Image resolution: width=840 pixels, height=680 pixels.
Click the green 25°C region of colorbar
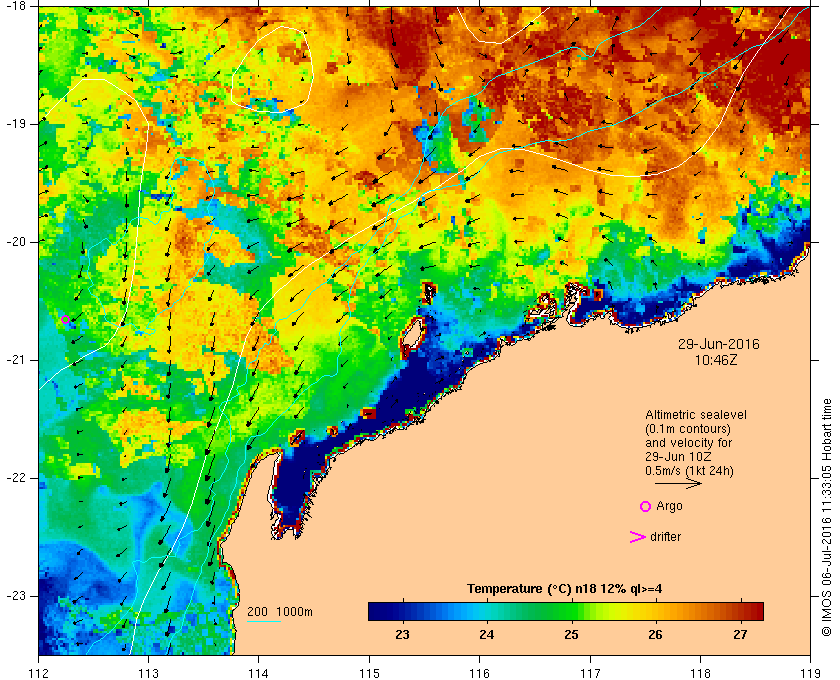pyautogui.click(x=571, y=611)
